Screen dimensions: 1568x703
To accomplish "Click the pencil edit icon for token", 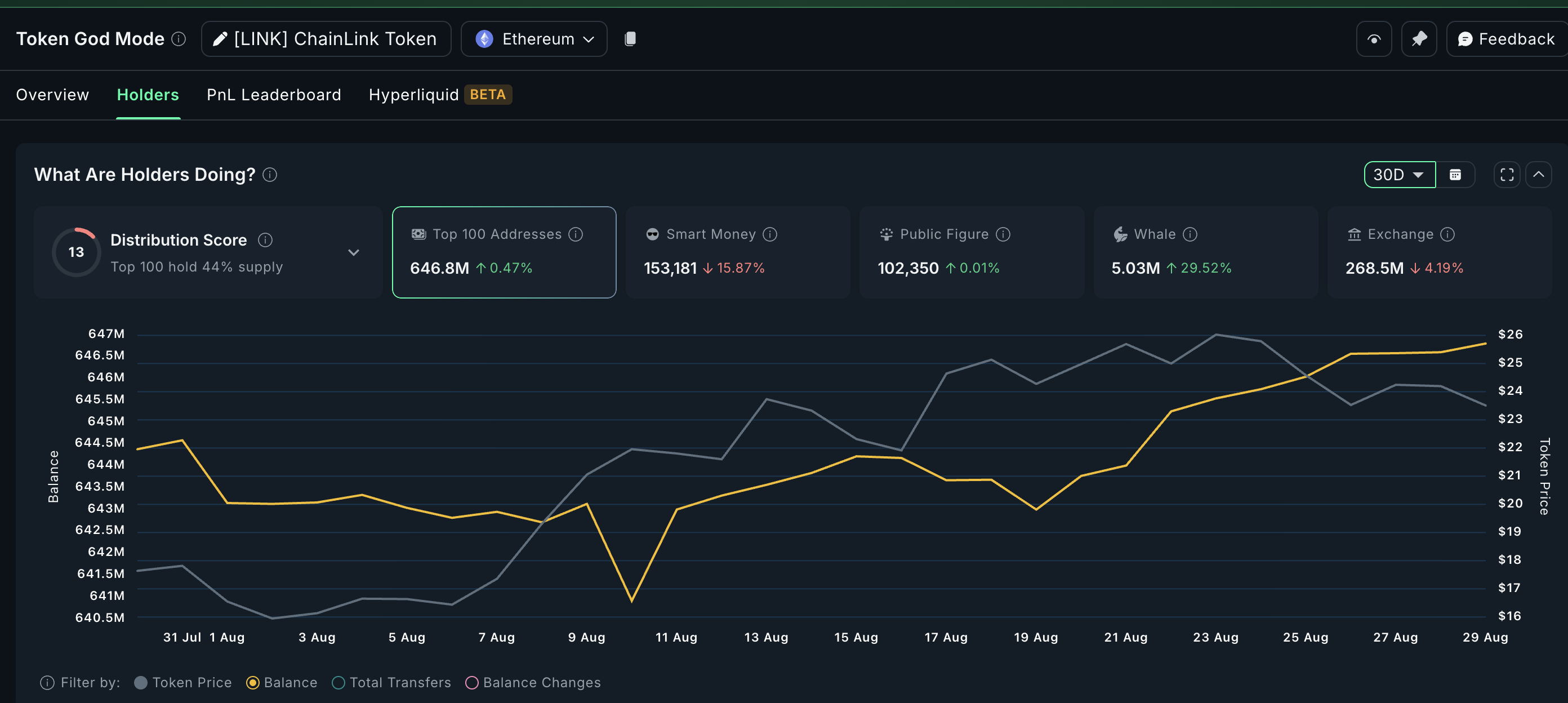I will coord(219,38).
